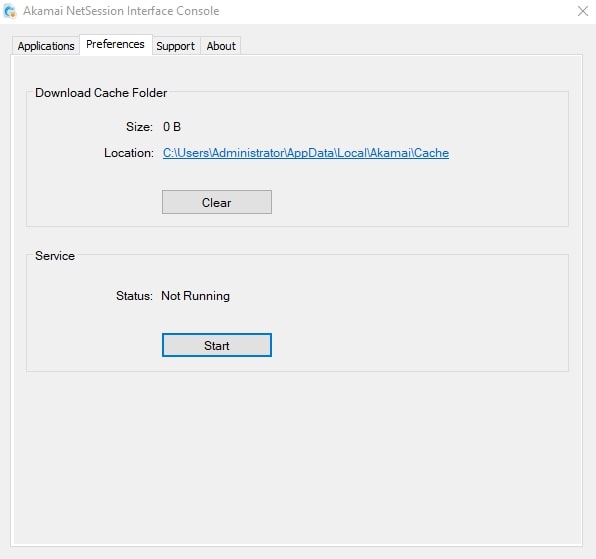
Task: Click the "Location:" label
Action: coord(129,153)
